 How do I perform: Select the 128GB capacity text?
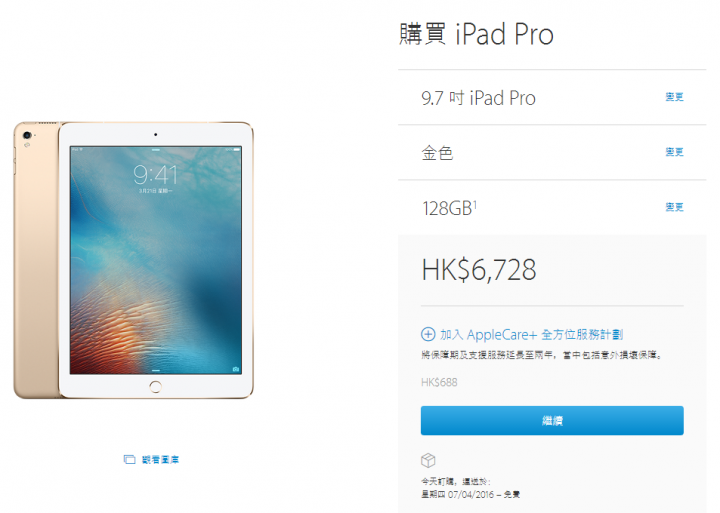(447, 209)
